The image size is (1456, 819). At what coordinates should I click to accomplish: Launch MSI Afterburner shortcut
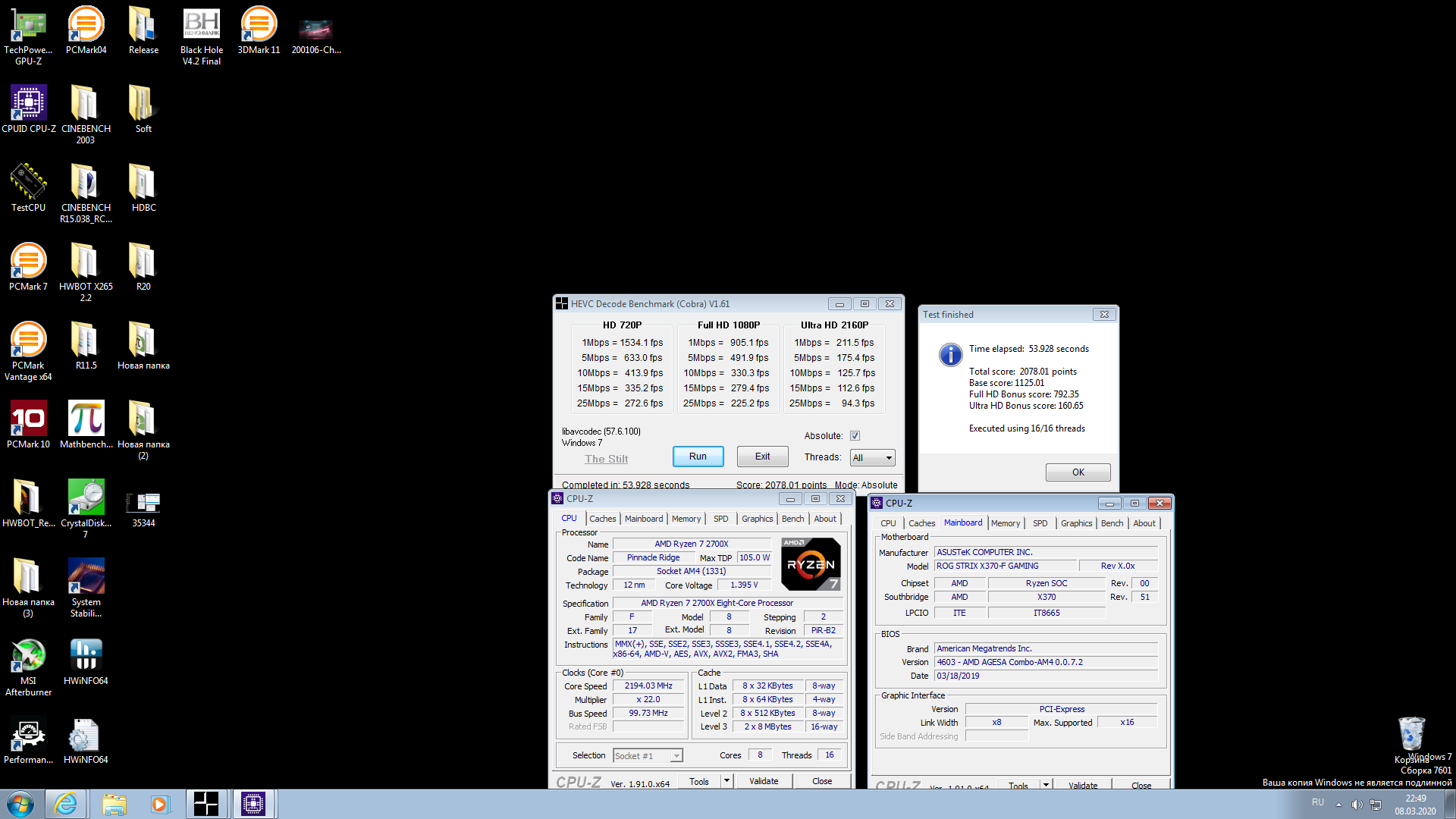pos(28,666)
